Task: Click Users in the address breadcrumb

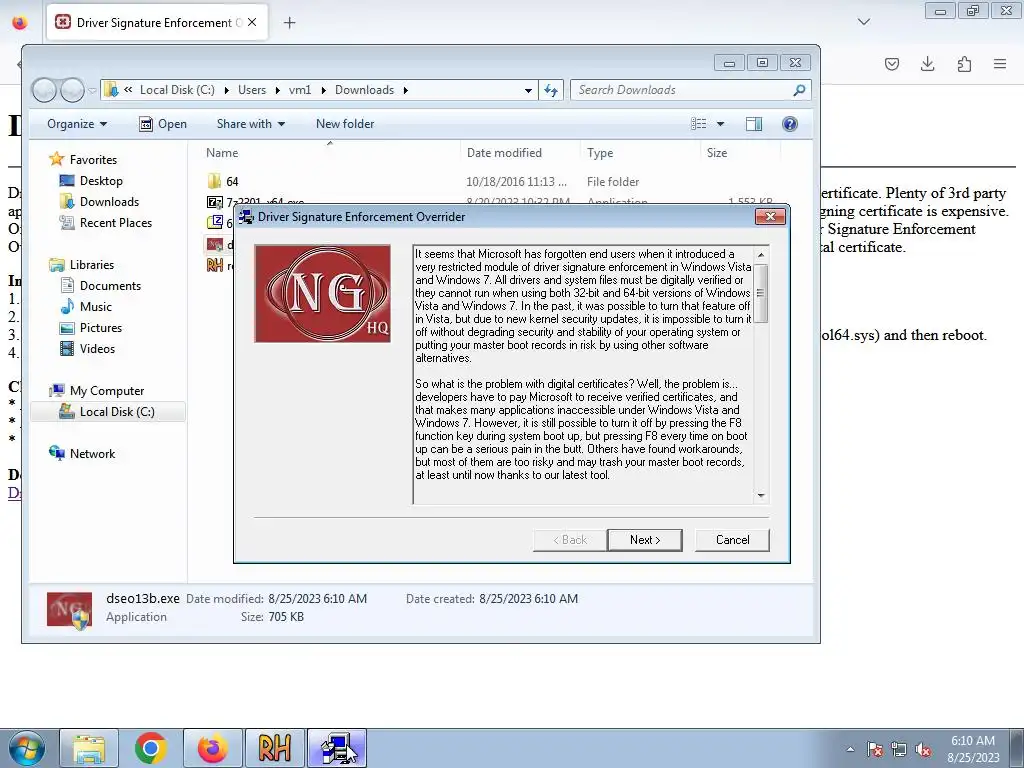Action: (252, 90)
